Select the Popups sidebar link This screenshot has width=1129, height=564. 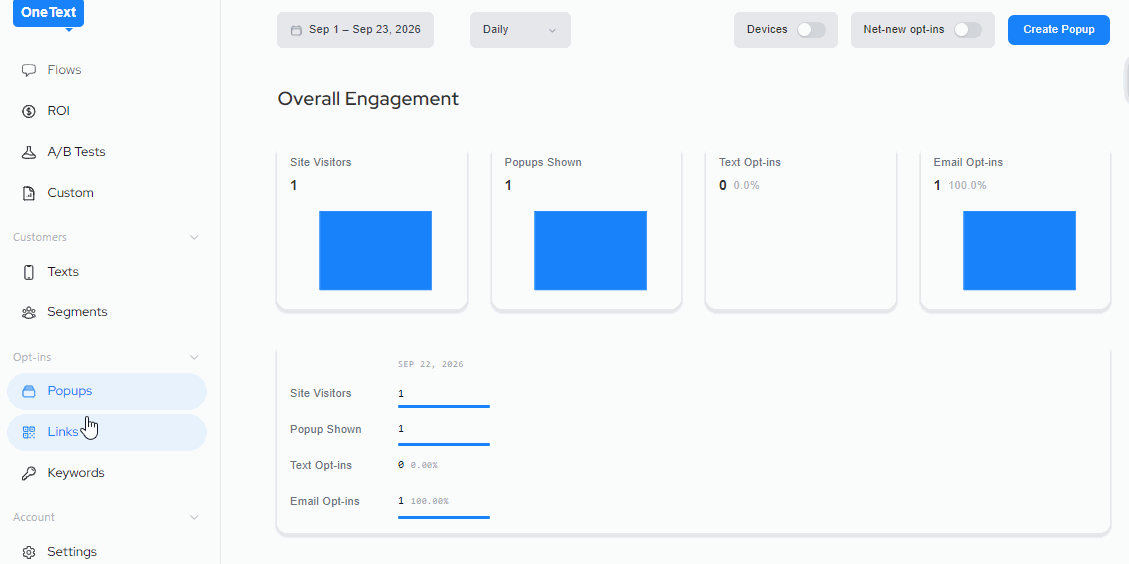click(x=107, y=391)
